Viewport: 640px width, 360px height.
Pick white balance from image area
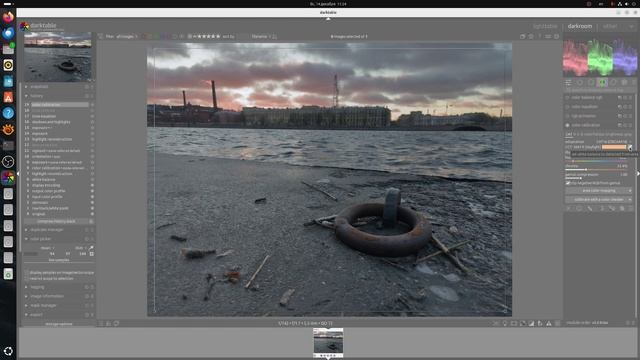tap(630, 147)
